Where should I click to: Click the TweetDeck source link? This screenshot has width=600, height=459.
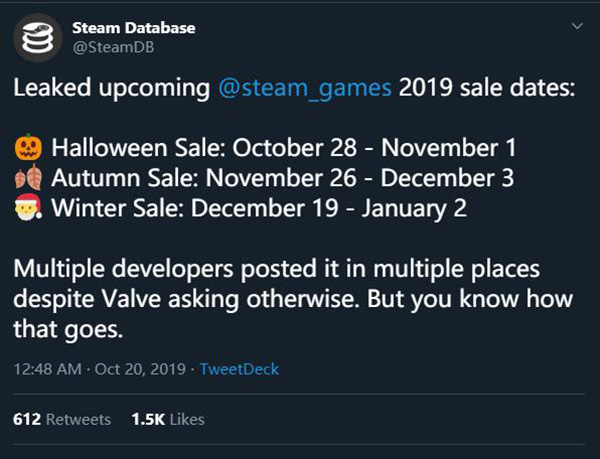pyautogui.click(x=239, y=369)
